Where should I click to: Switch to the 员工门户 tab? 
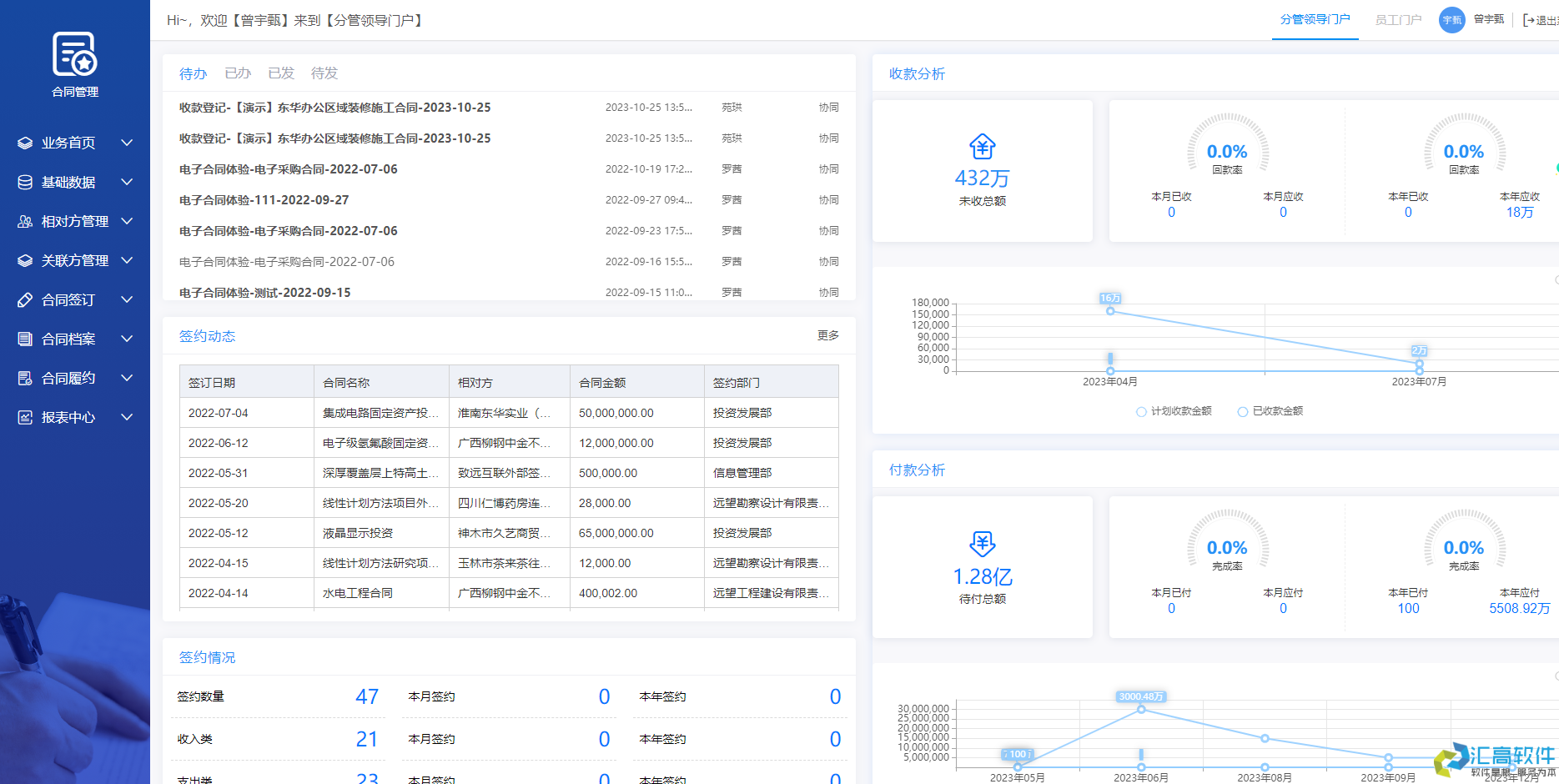coord(1399,19)
